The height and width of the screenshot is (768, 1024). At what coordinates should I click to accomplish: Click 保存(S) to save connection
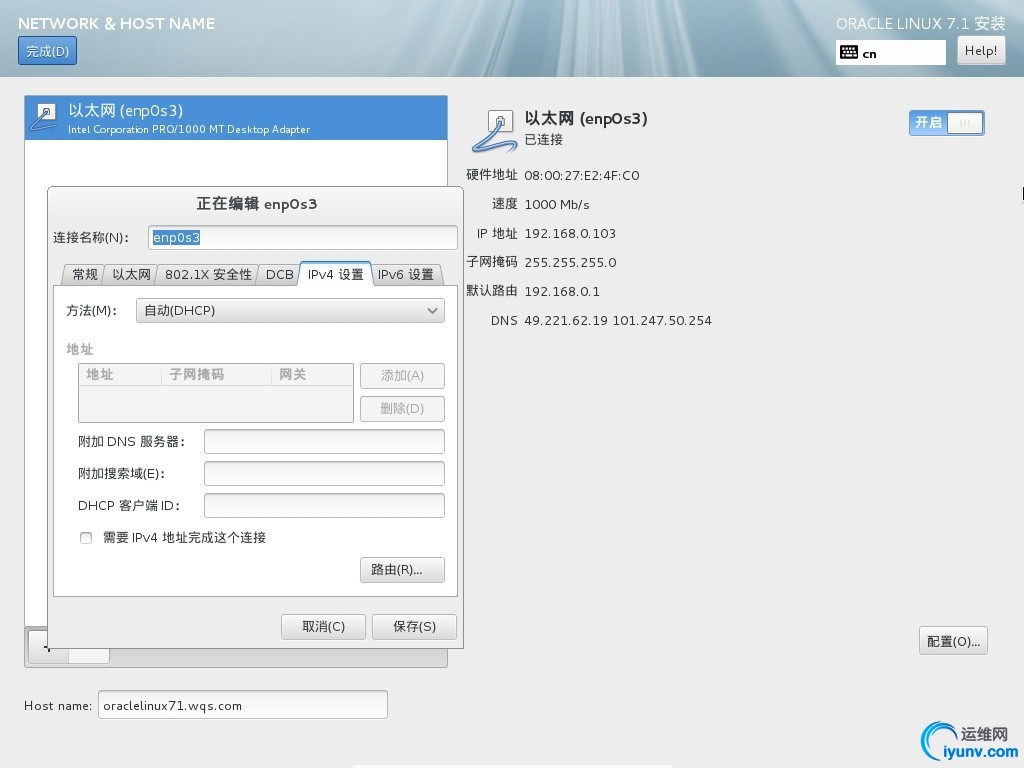tap(414, 627)
